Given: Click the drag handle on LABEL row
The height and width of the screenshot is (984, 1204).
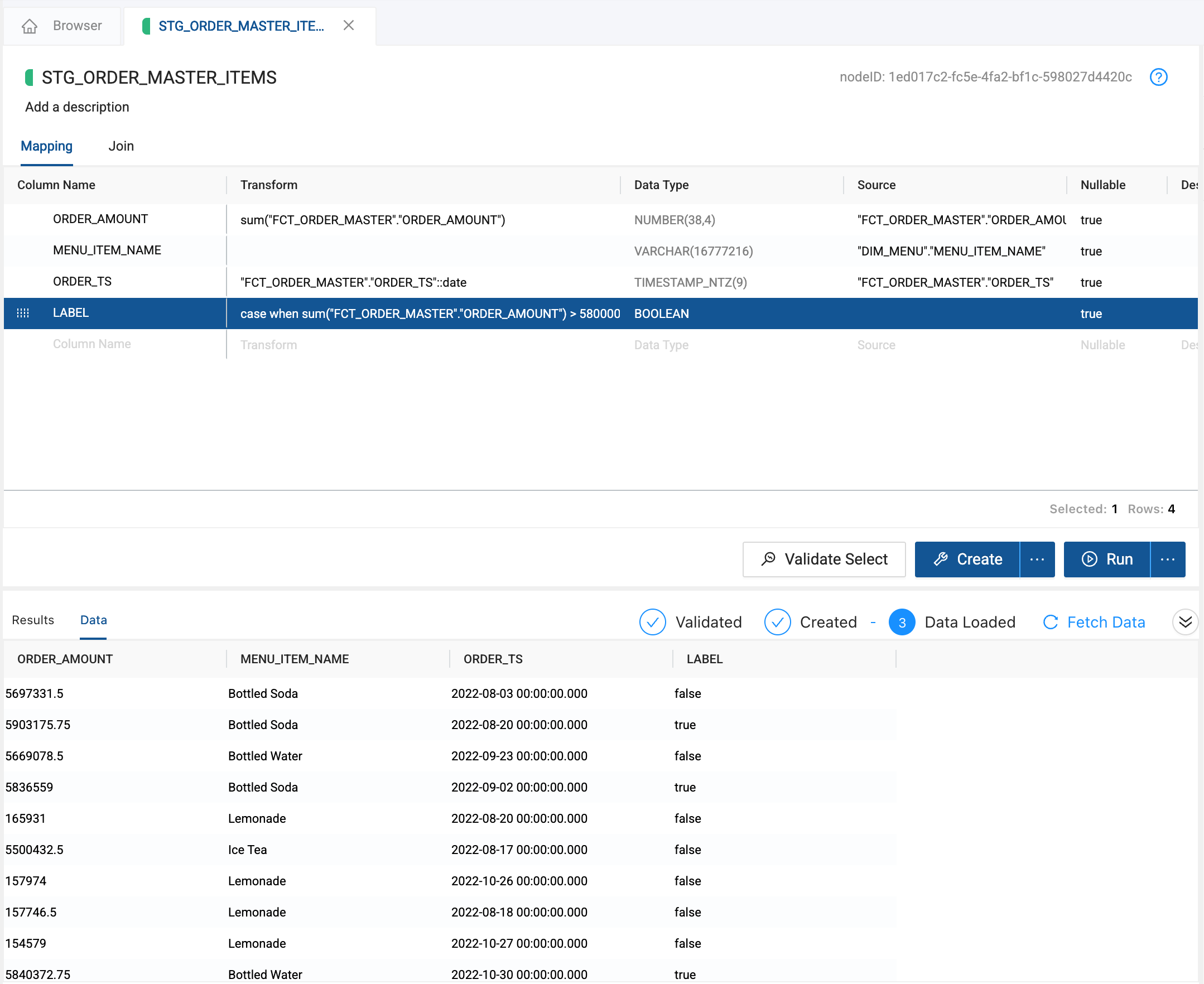Looking at the screenshot, I should tap(23, 313).
